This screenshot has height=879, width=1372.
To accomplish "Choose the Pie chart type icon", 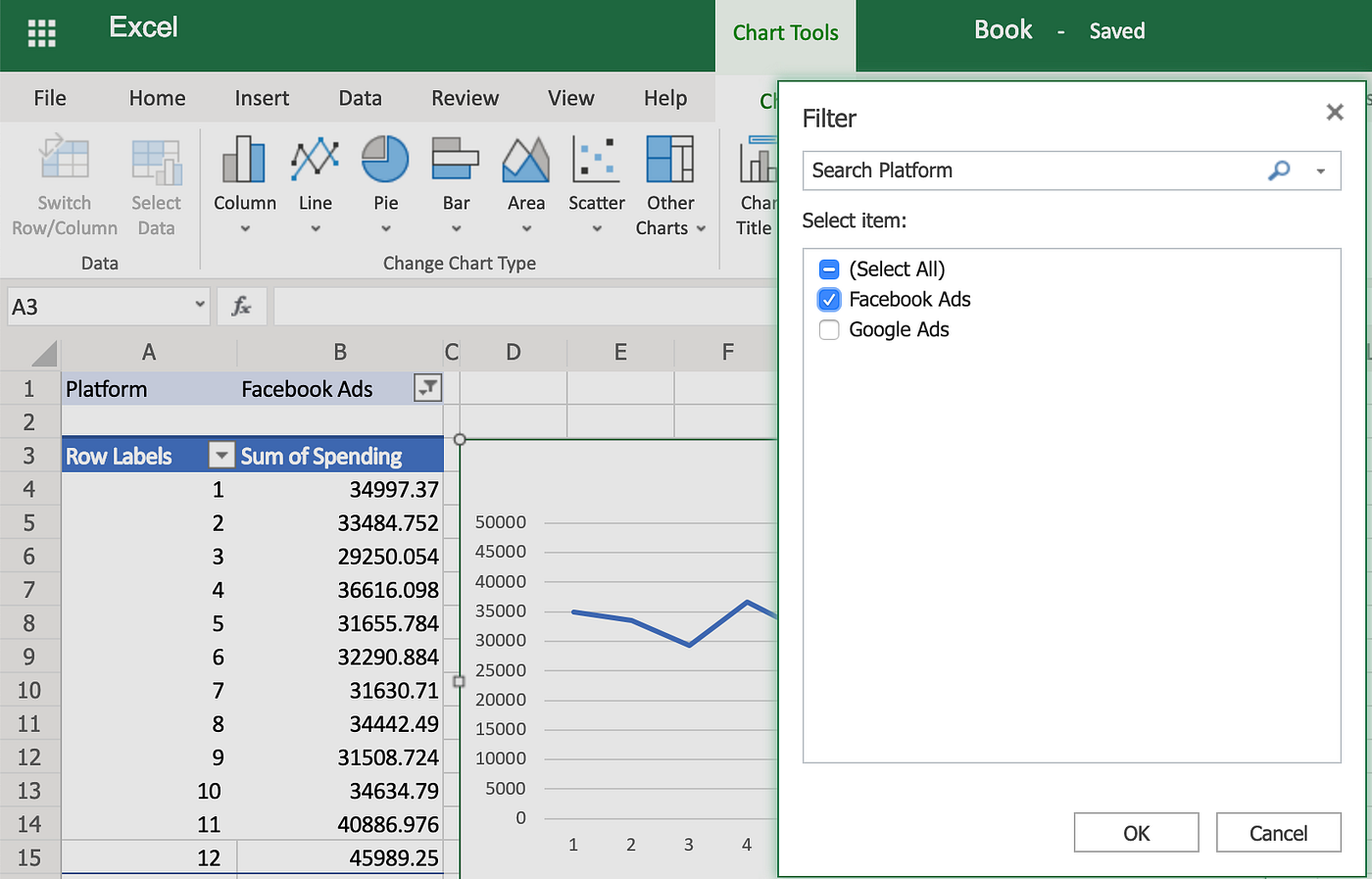I will point(385,159).
